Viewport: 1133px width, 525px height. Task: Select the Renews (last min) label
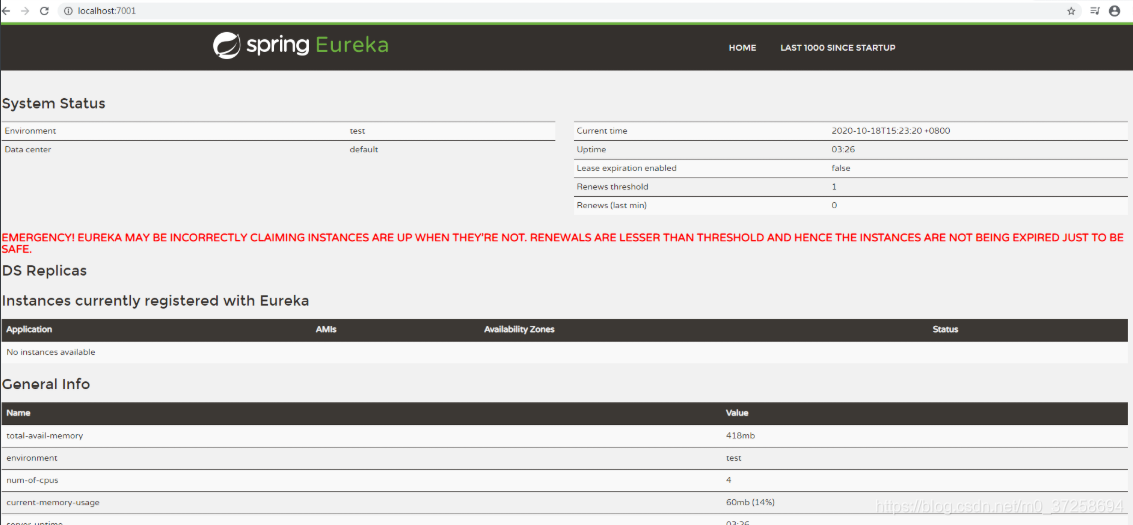pos(611,206)
